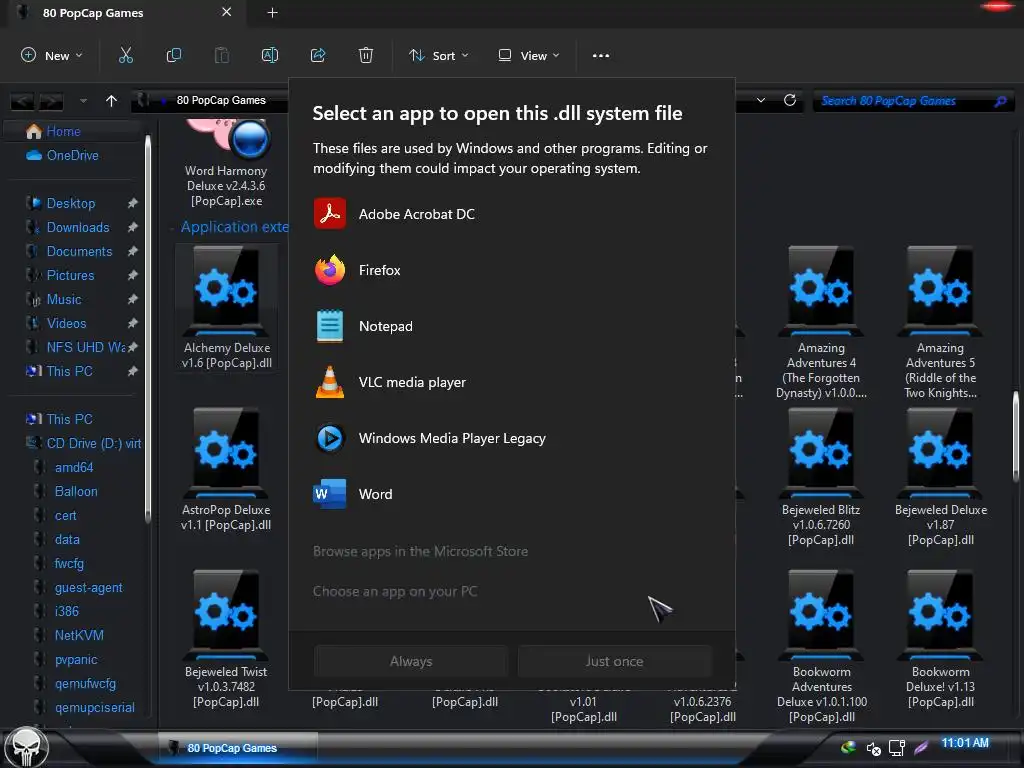Screen dimensions: 1024x768
Task: Click the search magnifier icon
Action: coord(1000,101)
